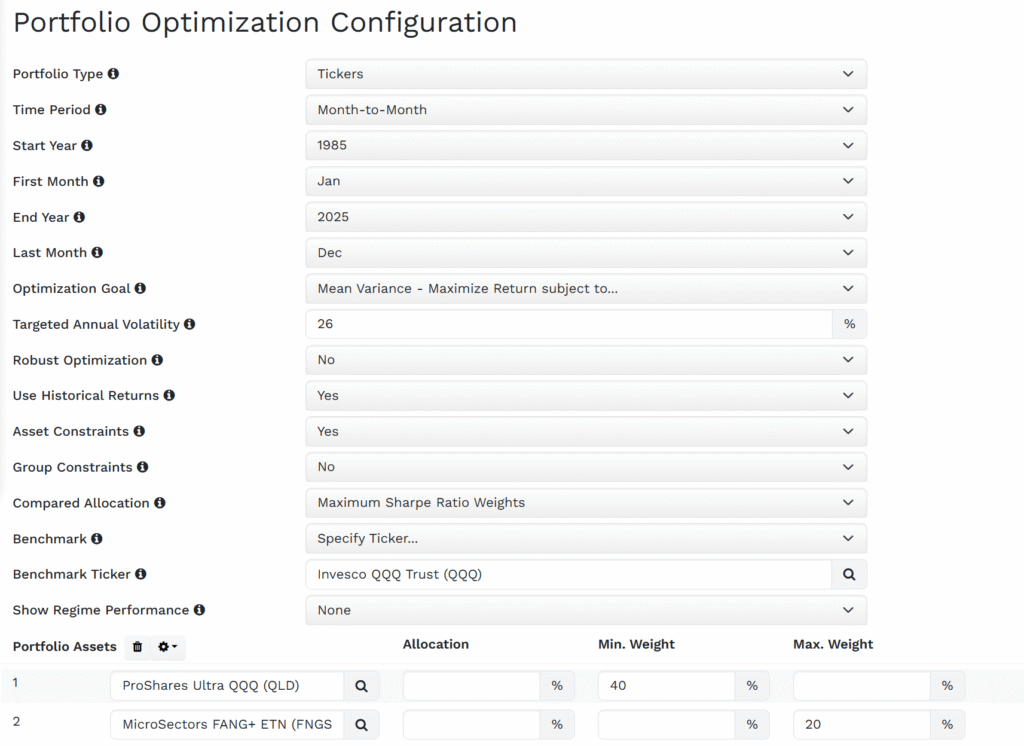The height and width of the screenshot is (746, 1024).
Task: Click the info icon beside Portfolio Type
Action: [x=113, y=74]
